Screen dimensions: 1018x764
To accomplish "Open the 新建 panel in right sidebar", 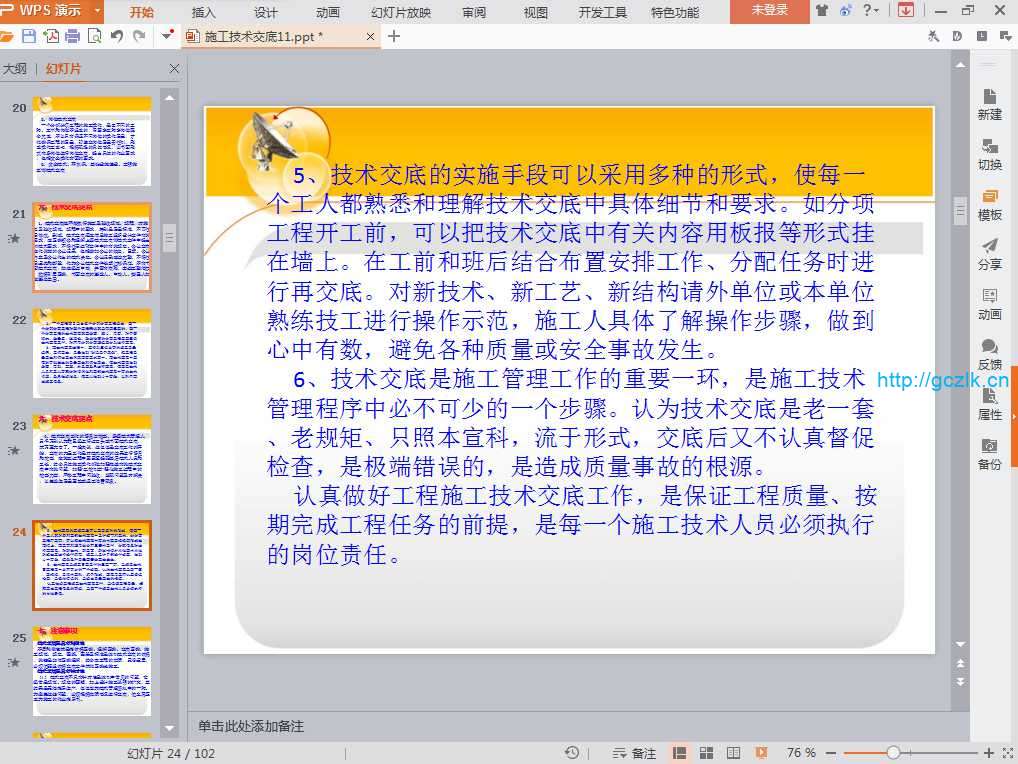I will point(989,103).
